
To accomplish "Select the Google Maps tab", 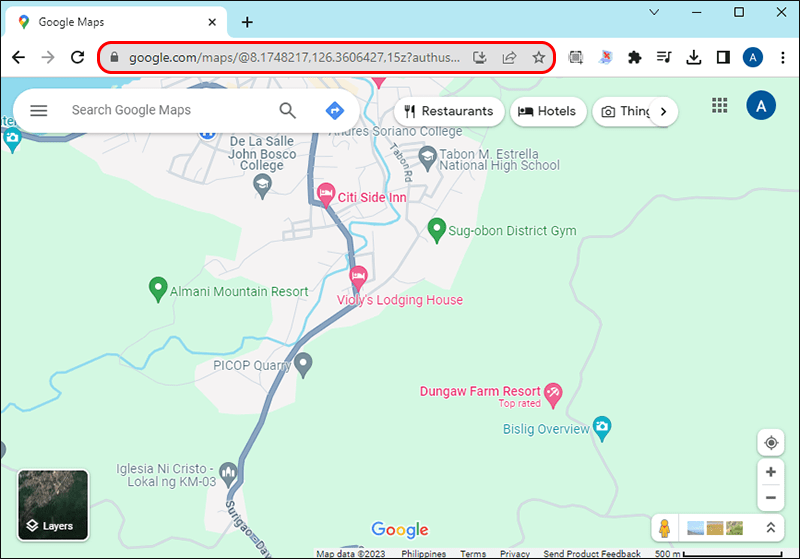I will (116, 22).
